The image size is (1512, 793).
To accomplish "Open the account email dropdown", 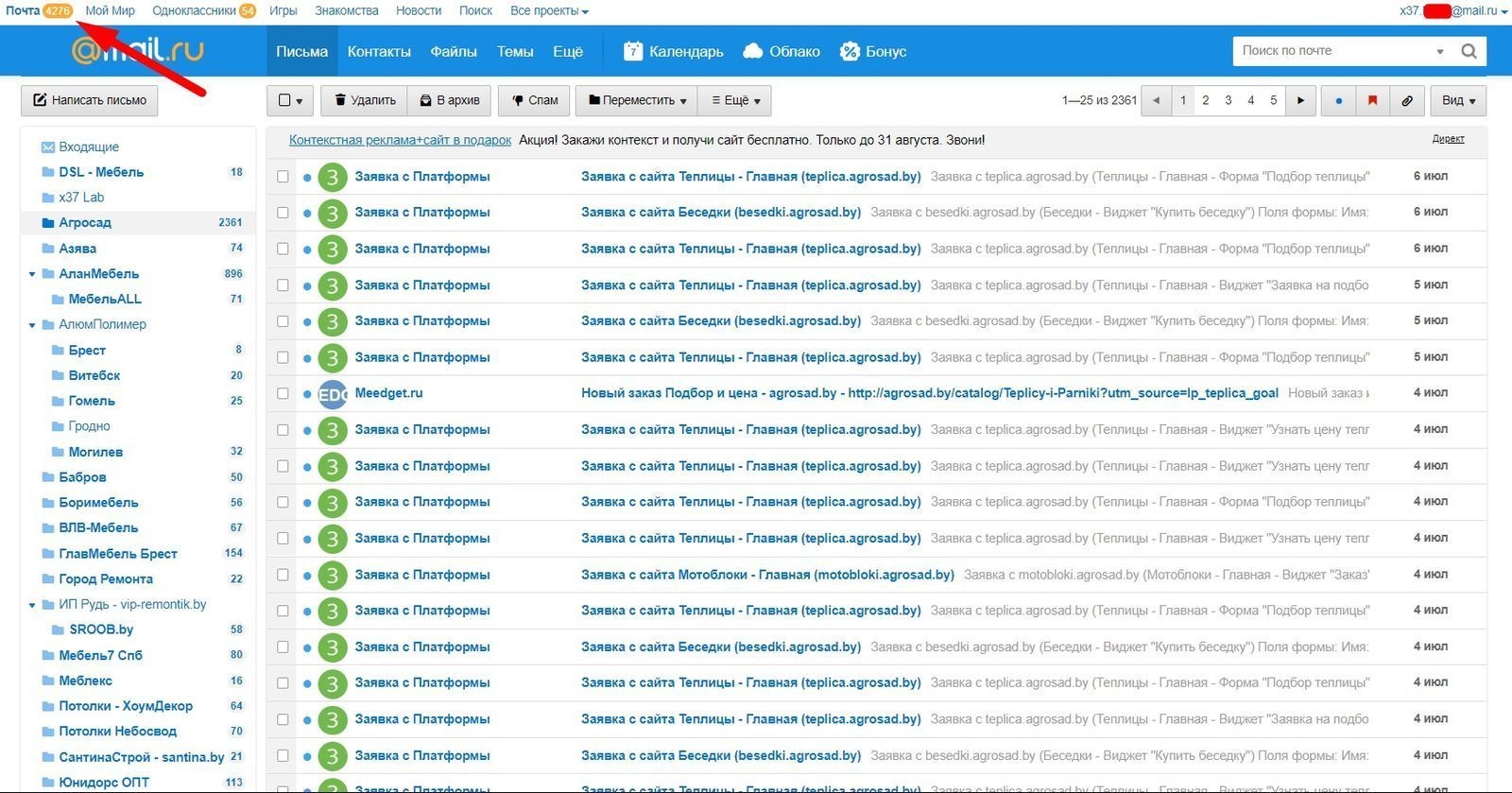I will click(1452, 10).
